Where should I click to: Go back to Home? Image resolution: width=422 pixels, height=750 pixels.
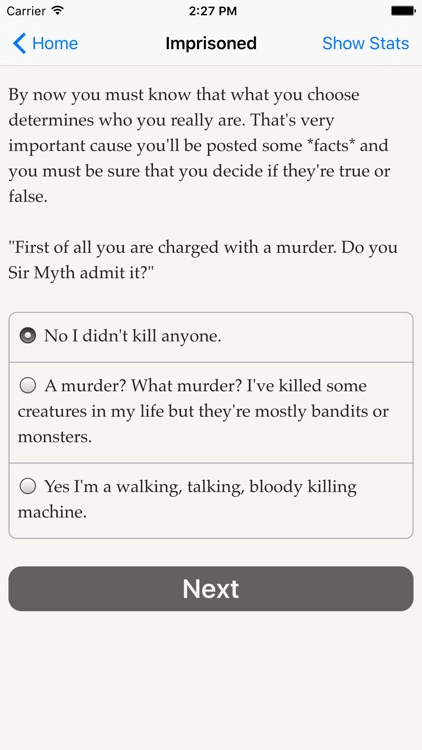tap(45, 44)
